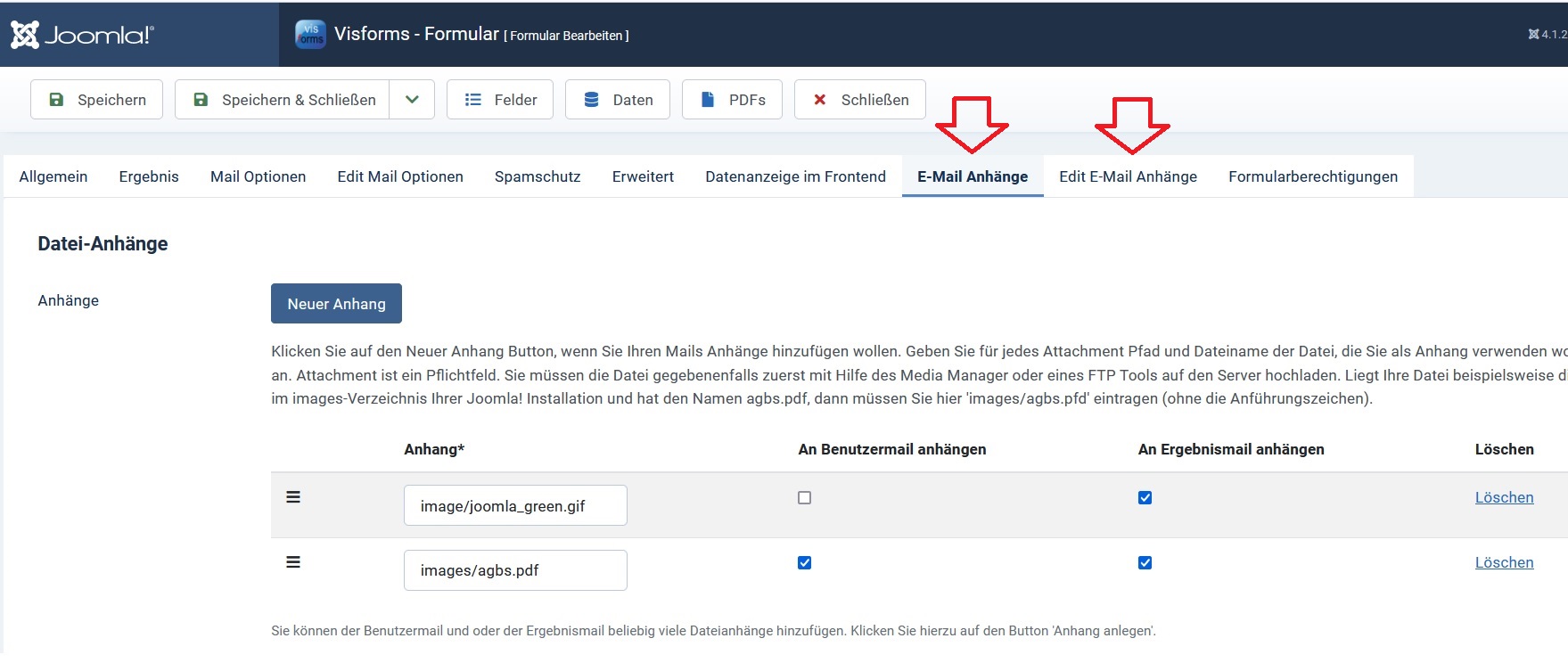Click Speichern & Schließen button
This screenshot has width=1568, height=671.
(283, 100)
